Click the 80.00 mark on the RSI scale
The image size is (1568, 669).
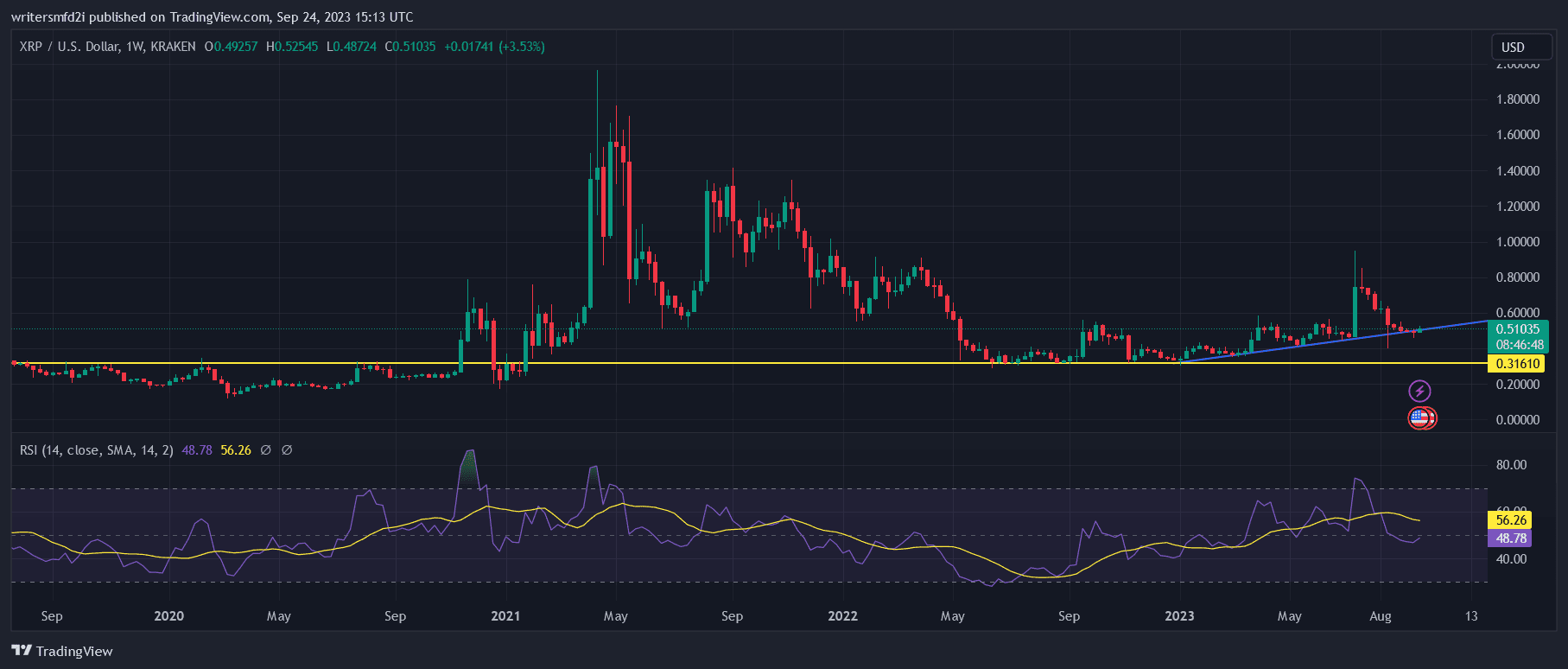click(1511, 465)
